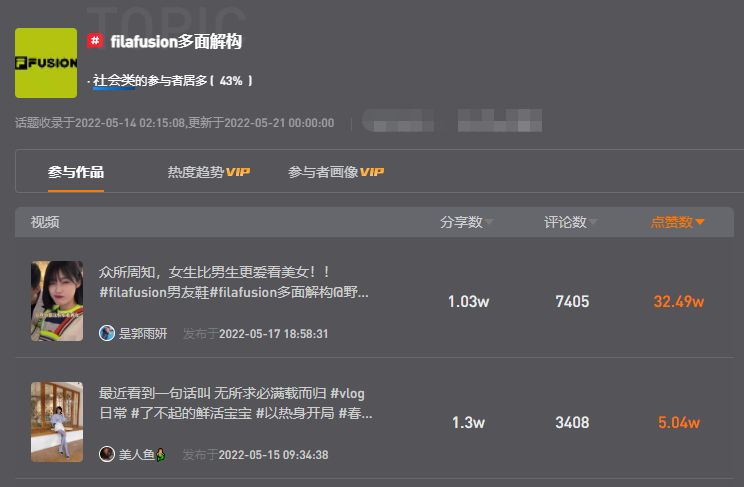Open the author link 是郭雨妍
744x487 pixels.
[x=143, y=334]
